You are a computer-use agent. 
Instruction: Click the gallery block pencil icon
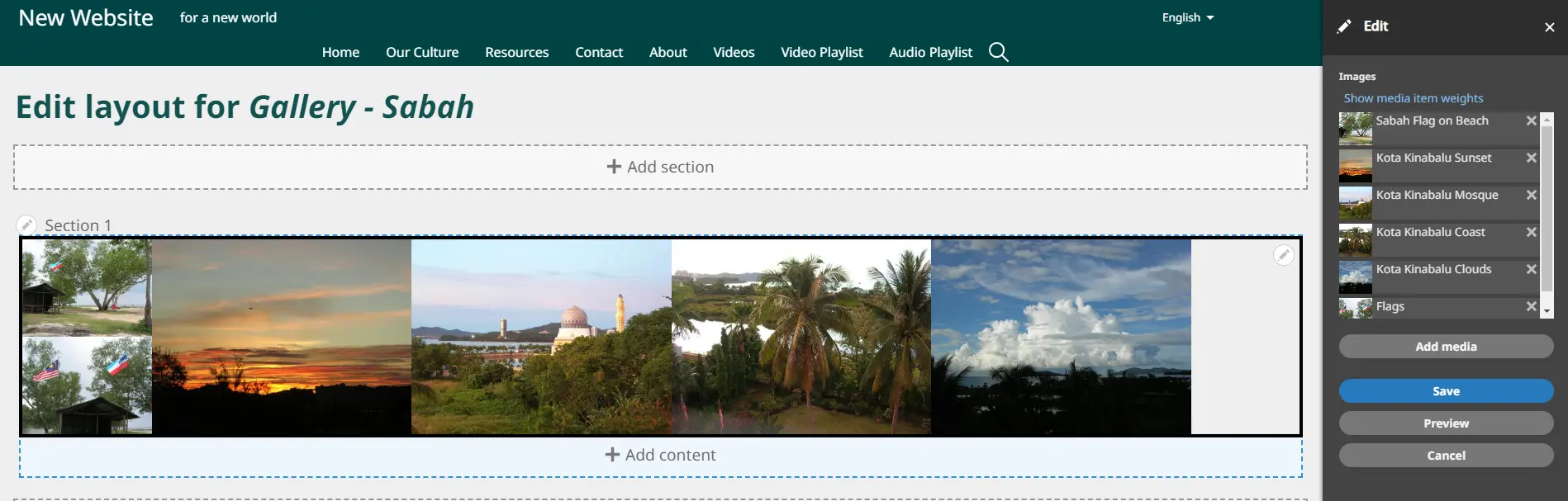pyautogui.click(x=1283, y=255)
